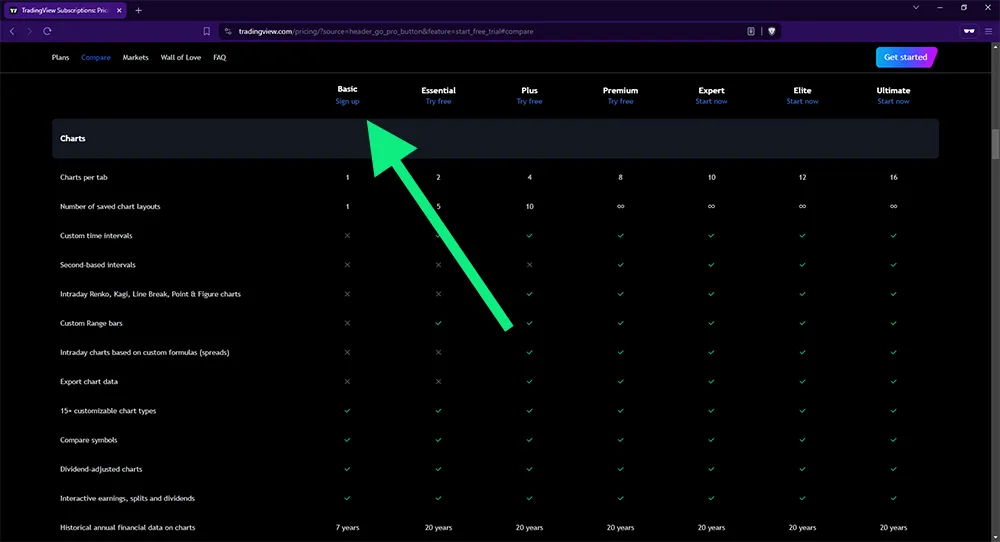Select the Compare nav item
This screenshot has width=1000, height=542.
96,57
